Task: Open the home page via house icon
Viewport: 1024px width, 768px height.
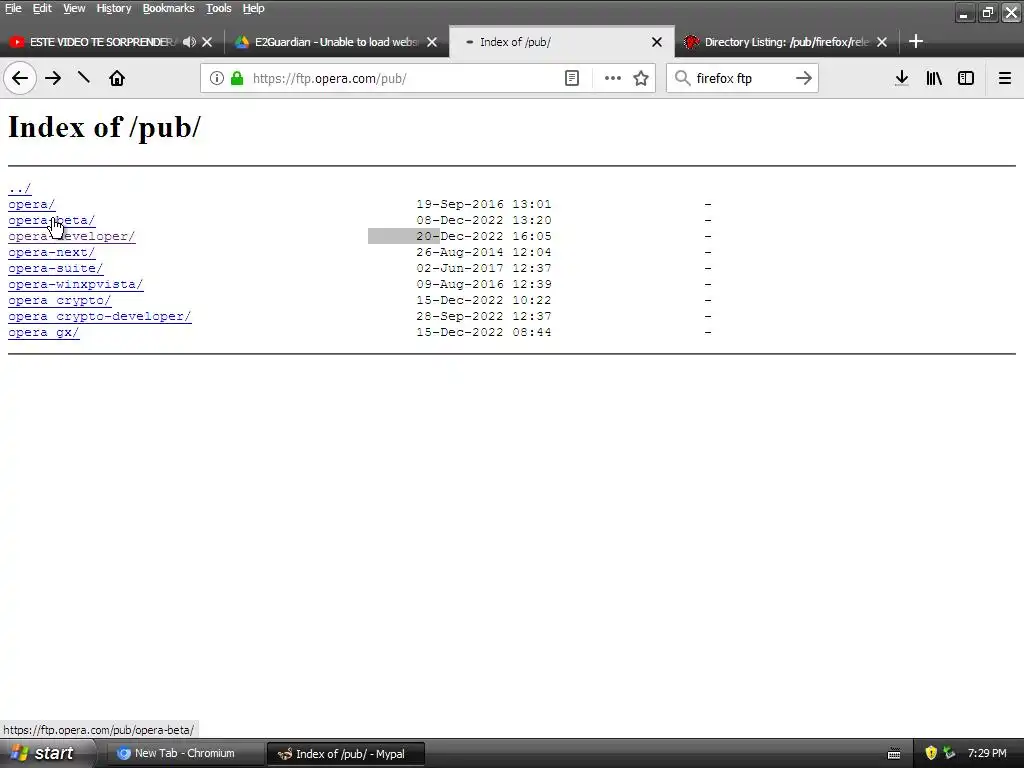Action: [x=117, y=78]
